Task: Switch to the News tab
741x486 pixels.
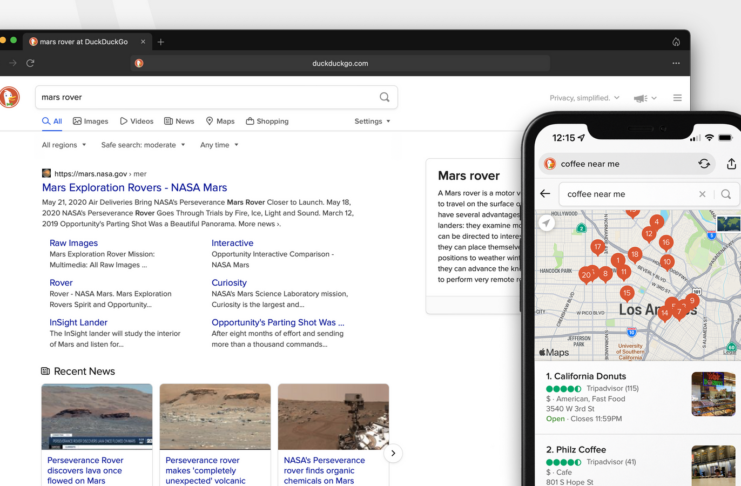Action: [x=179, y=121]
